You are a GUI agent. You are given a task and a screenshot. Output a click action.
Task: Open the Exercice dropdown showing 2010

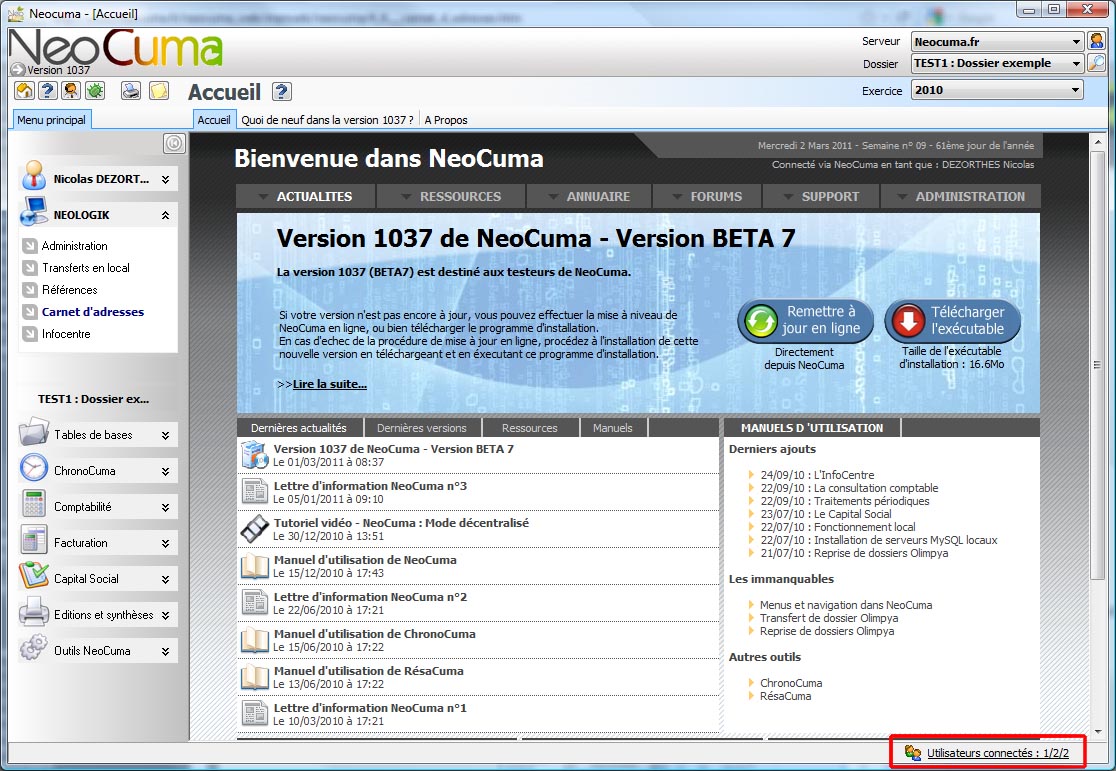point(997,90)
